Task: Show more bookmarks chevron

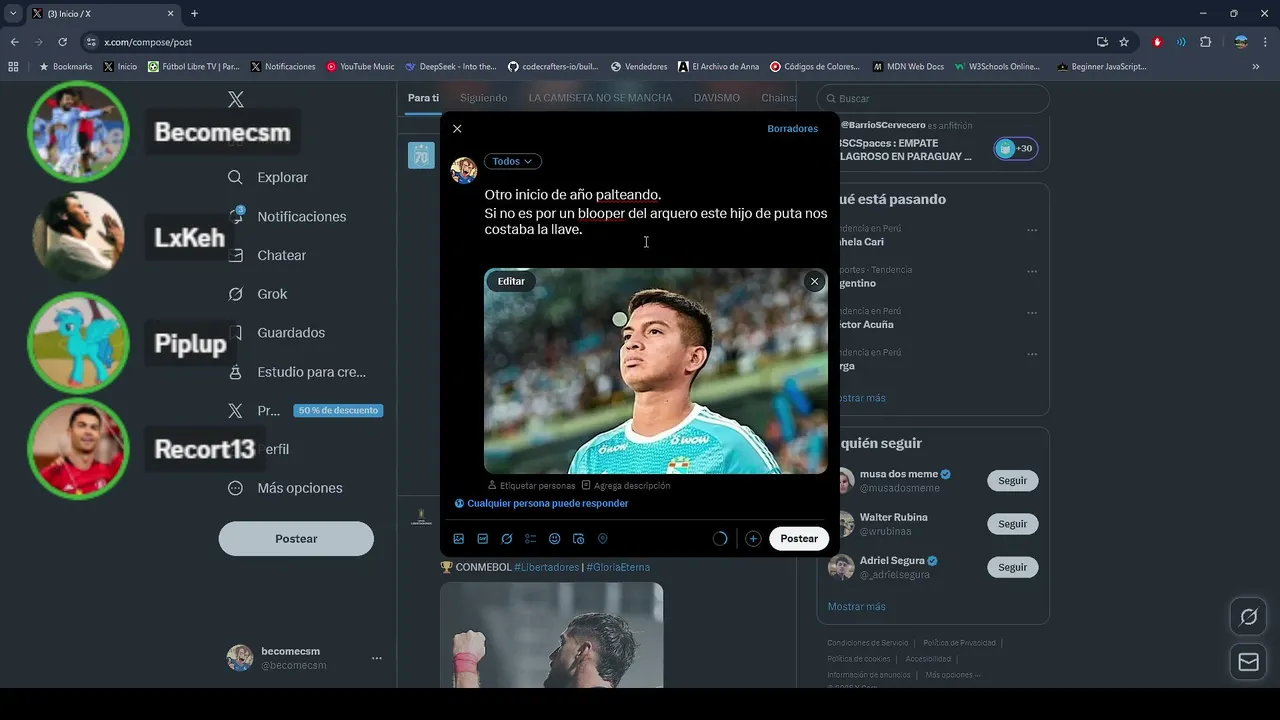Action: [x=1256, y=67]
